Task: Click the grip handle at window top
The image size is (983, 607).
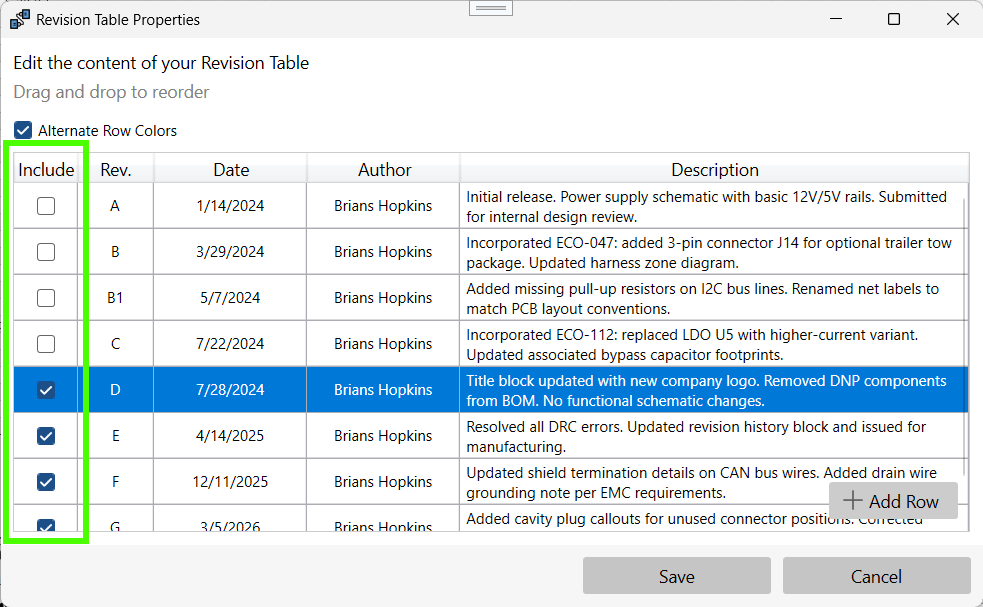Action: point(491,8)
